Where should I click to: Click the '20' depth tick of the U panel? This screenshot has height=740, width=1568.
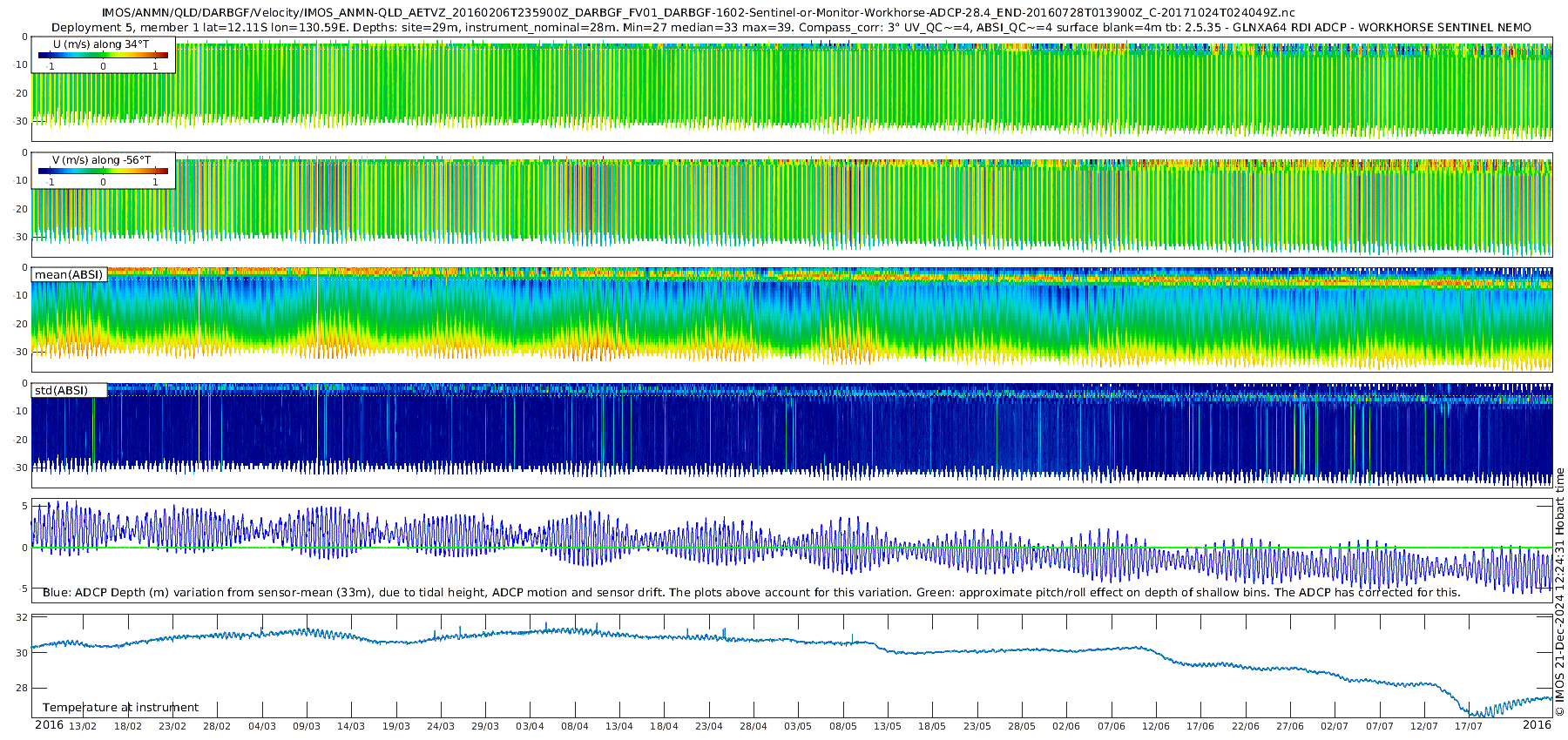[x=22, y=93]
